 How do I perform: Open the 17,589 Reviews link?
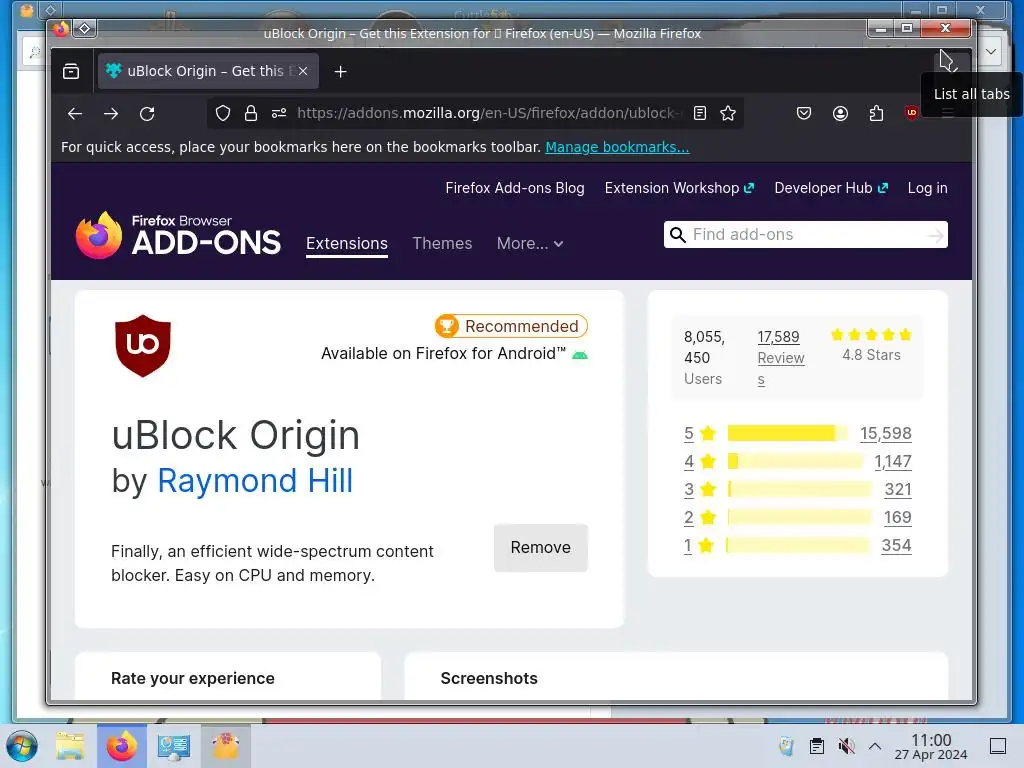(x=781, y=358)
